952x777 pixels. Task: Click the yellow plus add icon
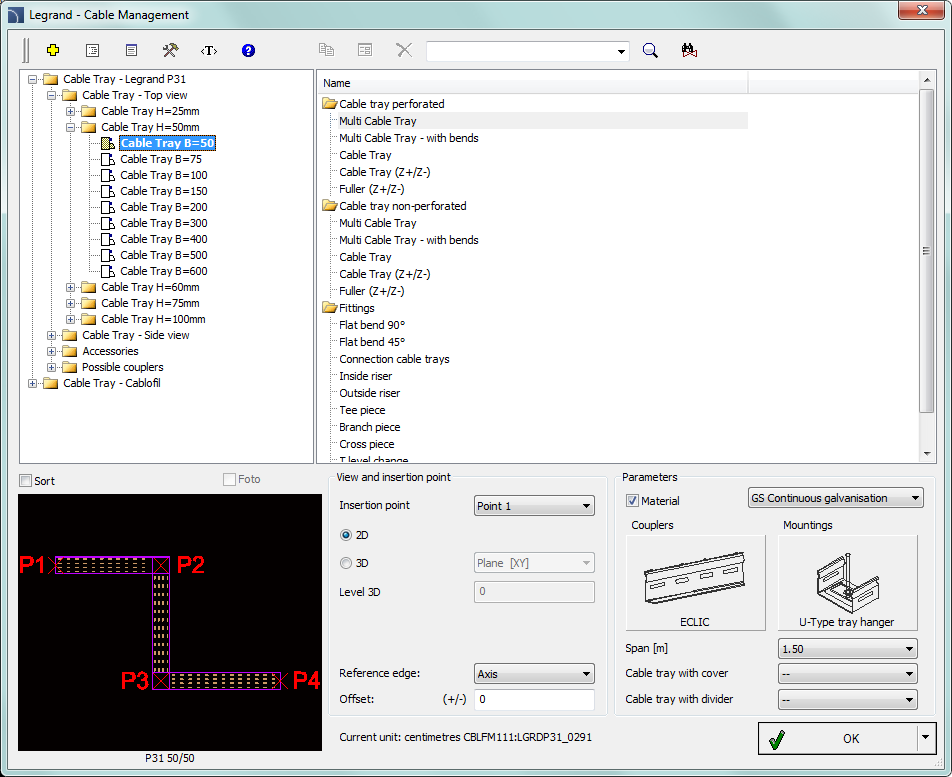[53, 50]
